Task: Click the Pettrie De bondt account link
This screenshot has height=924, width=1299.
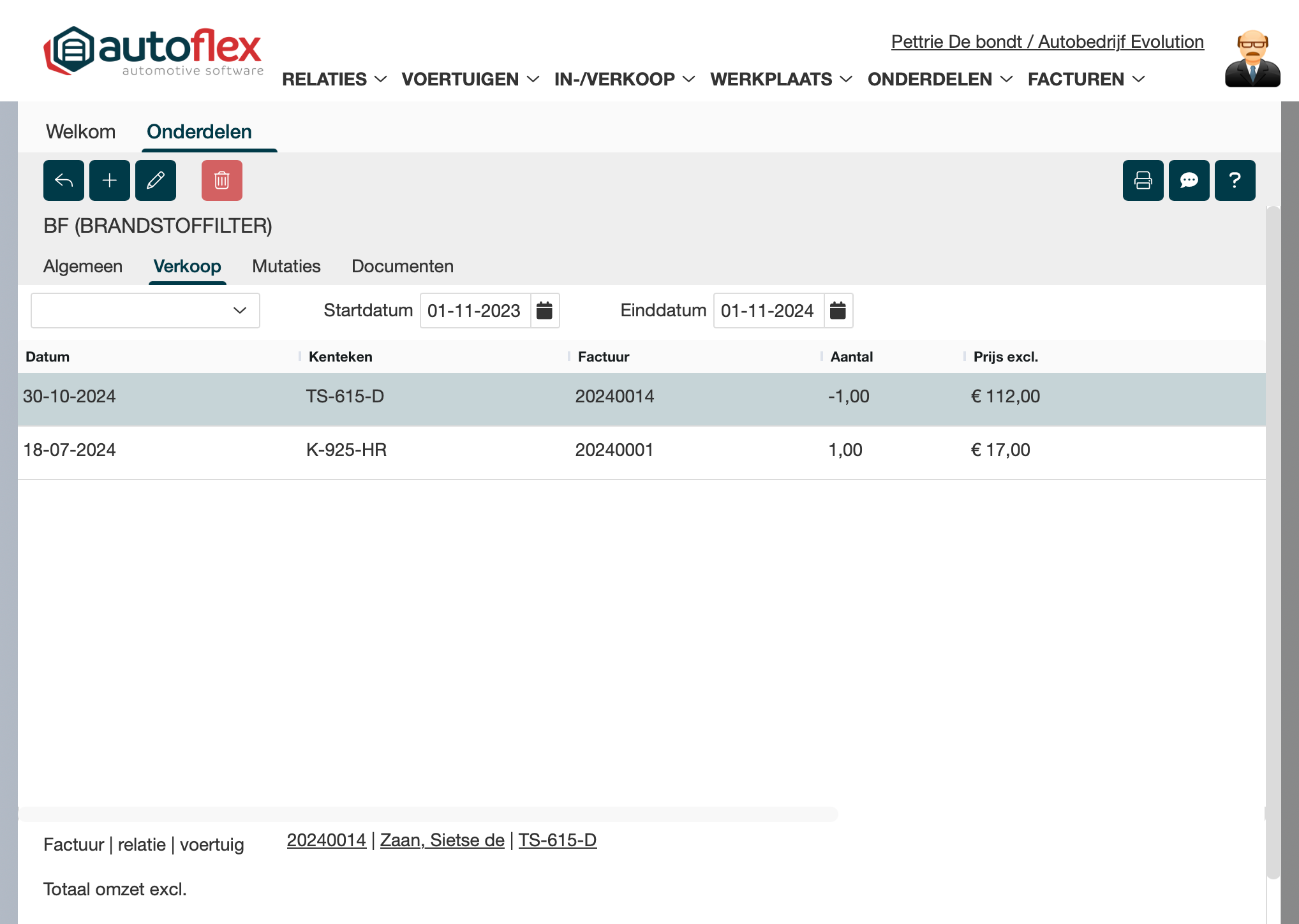Action: pyautogui.click(x=1047, y=41)
